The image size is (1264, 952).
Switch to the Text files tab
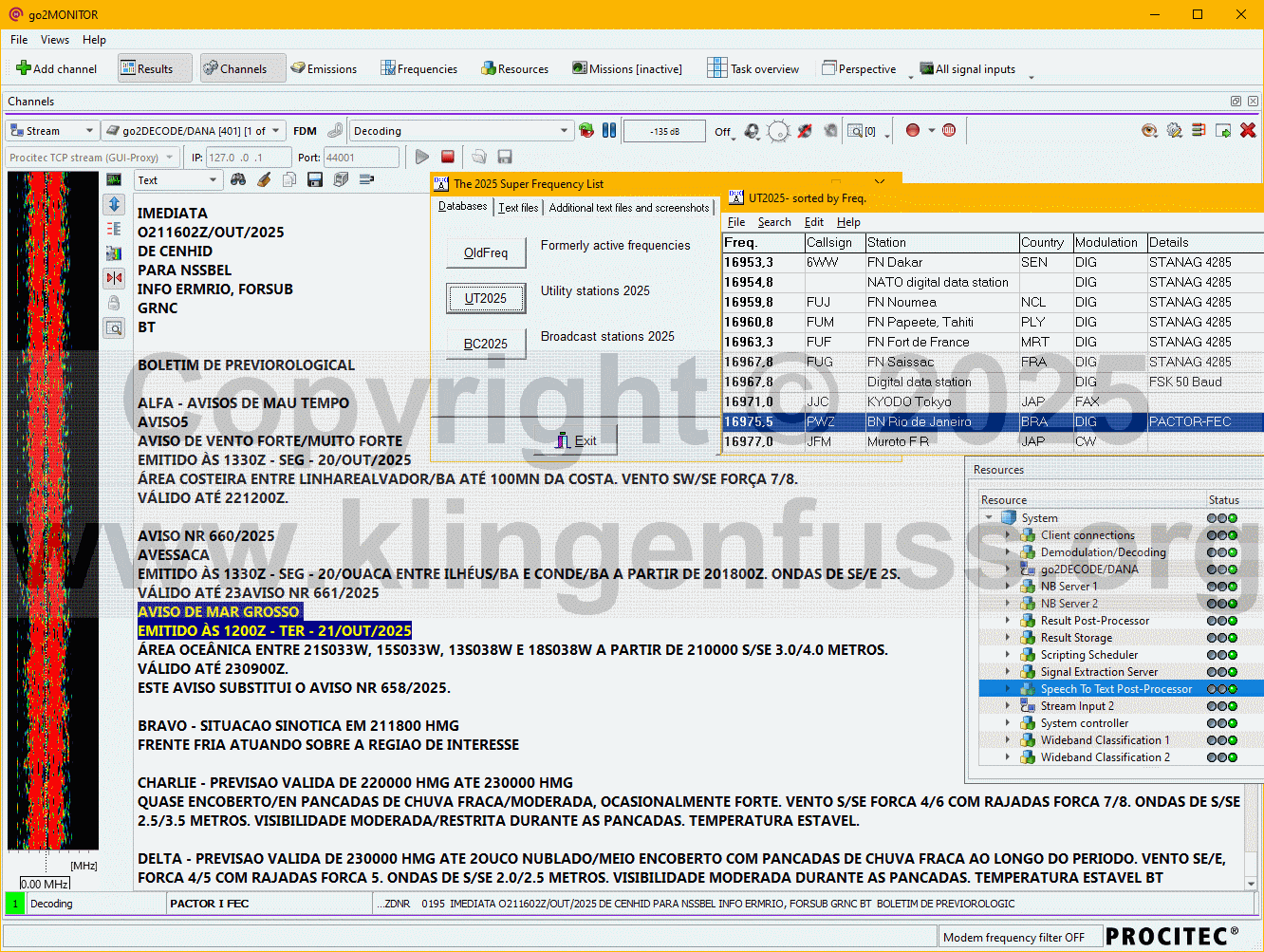[x=518, y=208]
